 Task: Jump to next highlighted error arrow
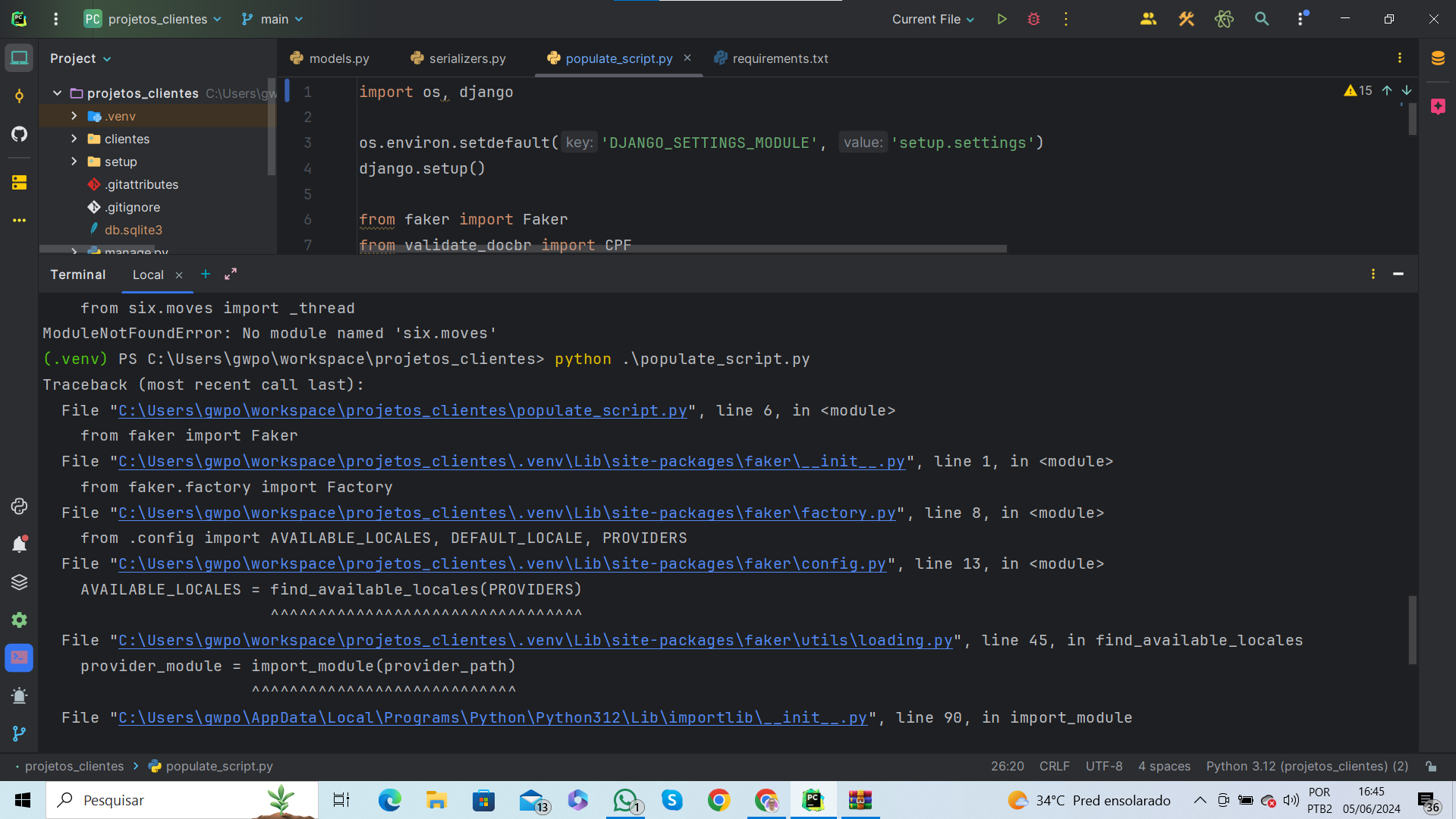(1407, 91)
